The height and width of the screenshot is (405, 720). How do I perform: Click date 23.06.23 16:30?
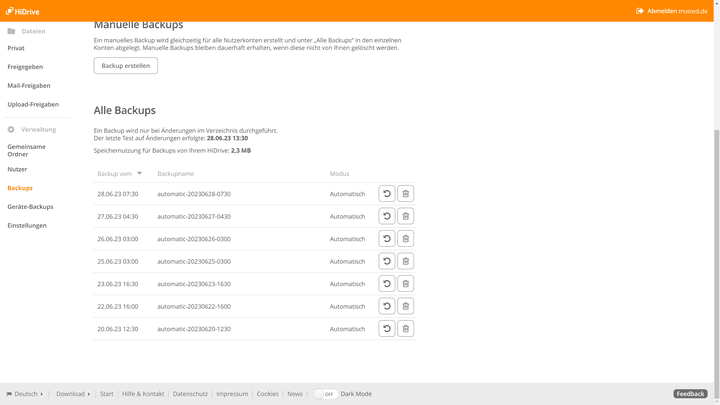pos(118,284)
